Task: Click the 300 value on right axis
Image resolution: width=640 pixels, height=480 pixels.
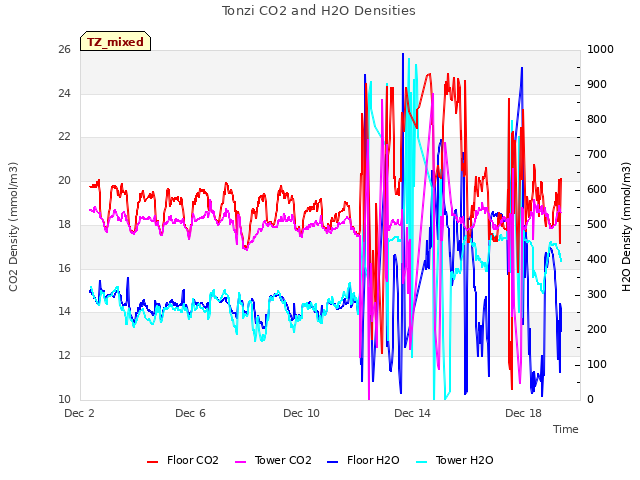Action: coord(597,295)
